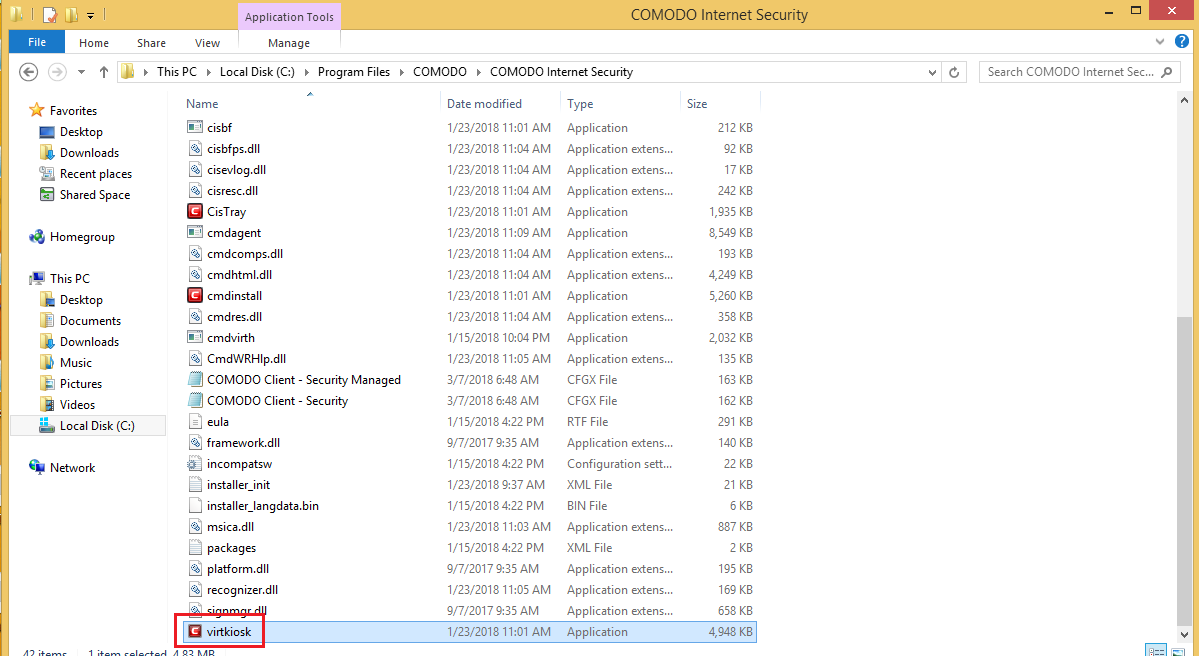Click the virtkiosk application icon
The width and height of the screenshot is (1199, 656).
point(194,632)
